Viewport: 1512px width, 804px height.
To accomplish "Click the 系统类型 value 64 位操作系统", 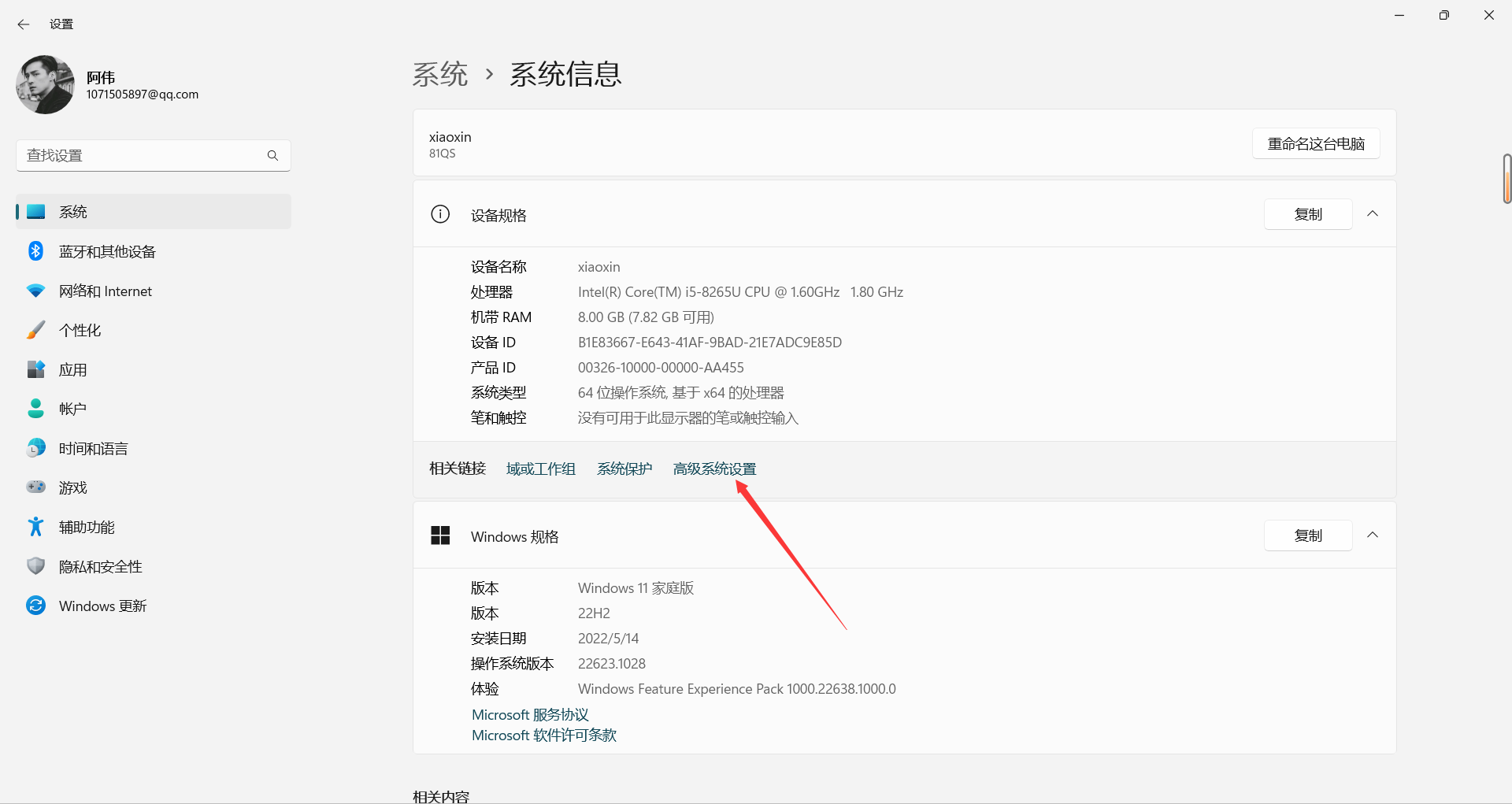I will click(622, 393).
